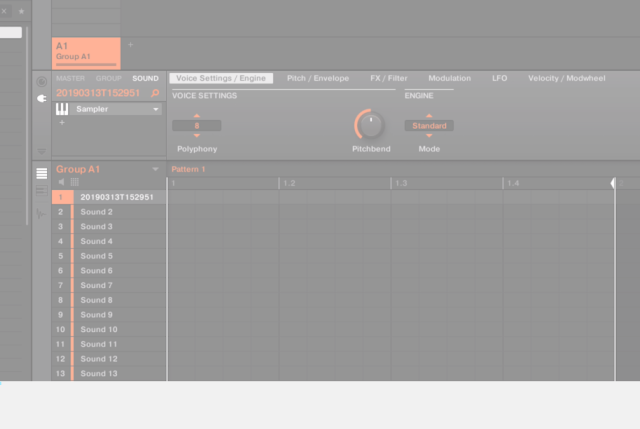Screen dimensions: 640x429
Task: Open the Sampler plug-in dropdown
Action: (x=156, y=109)
